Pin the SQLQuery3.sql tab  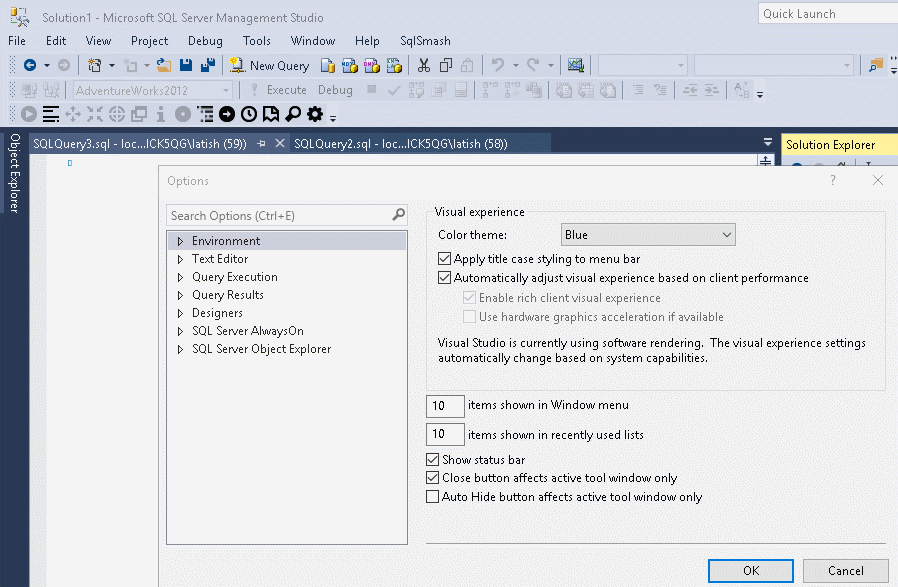pos(262,144)
